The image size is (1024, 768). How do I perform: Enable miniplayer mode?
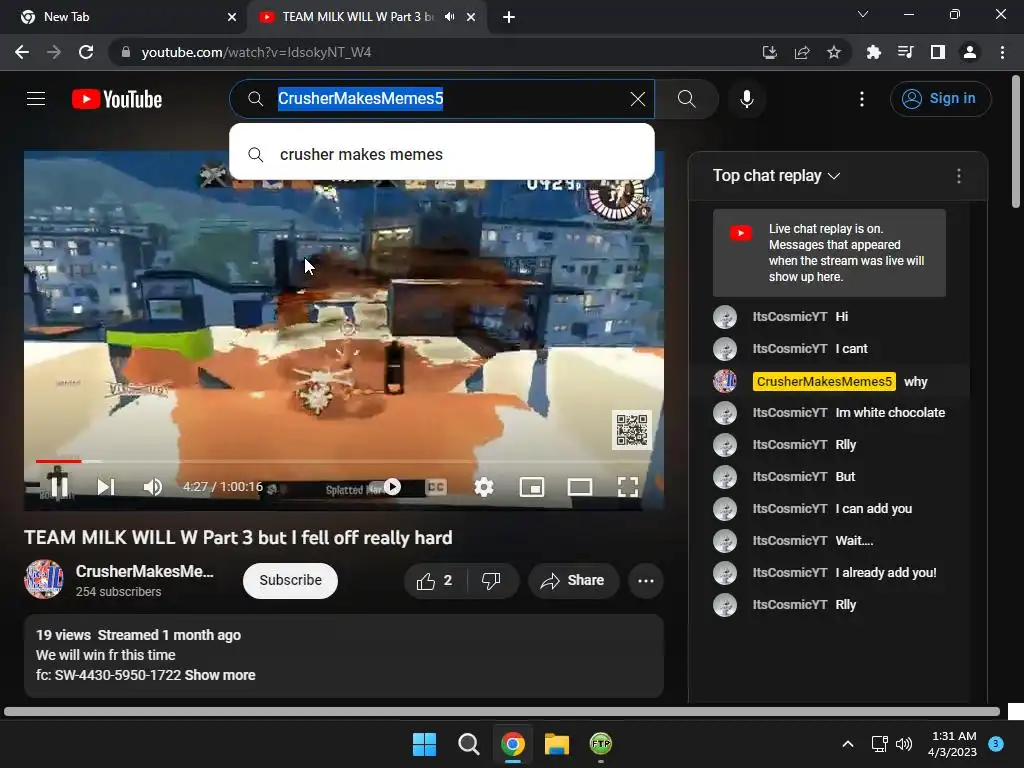point(532,487)
